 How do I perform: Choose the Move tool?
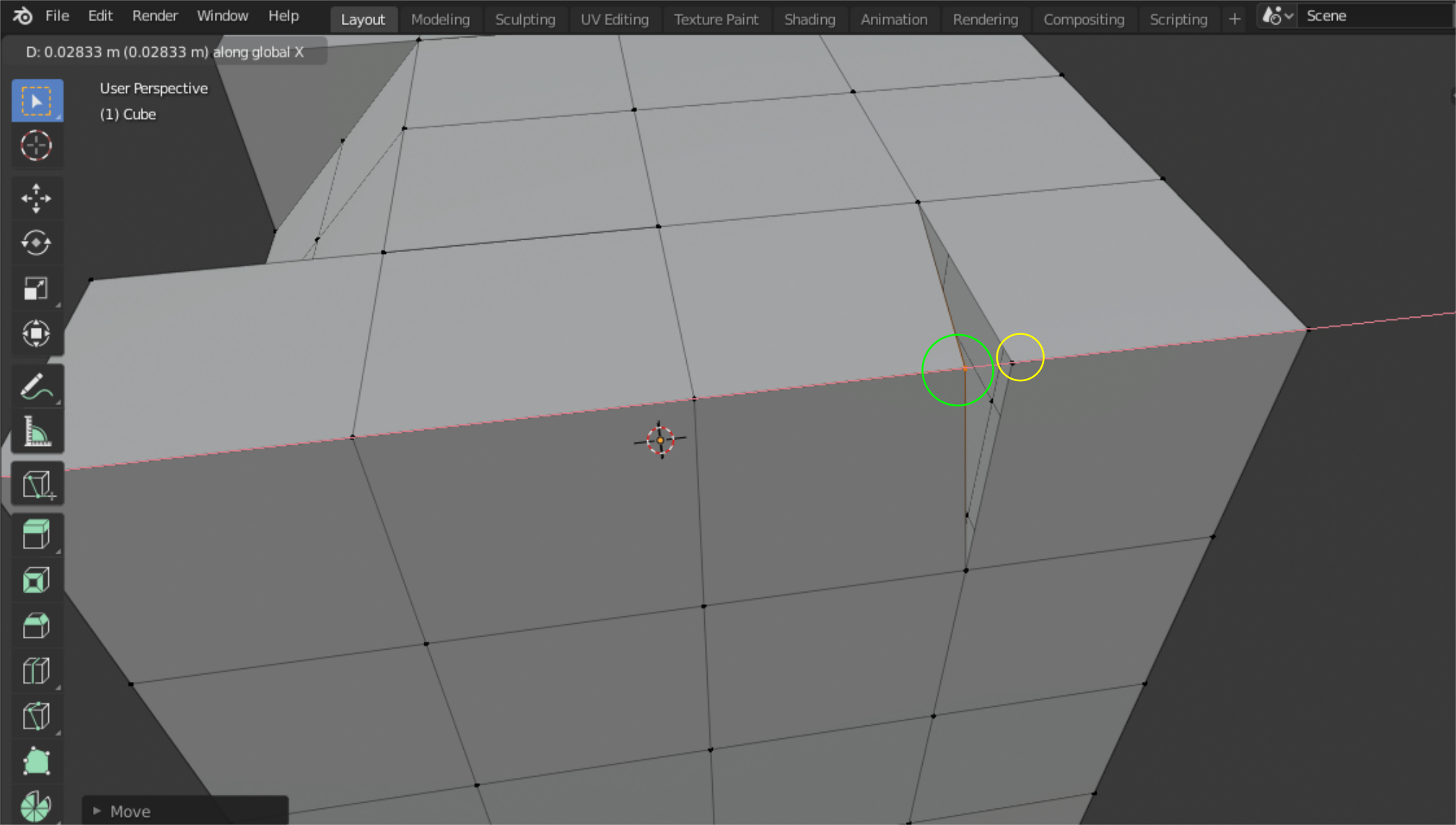36,198
